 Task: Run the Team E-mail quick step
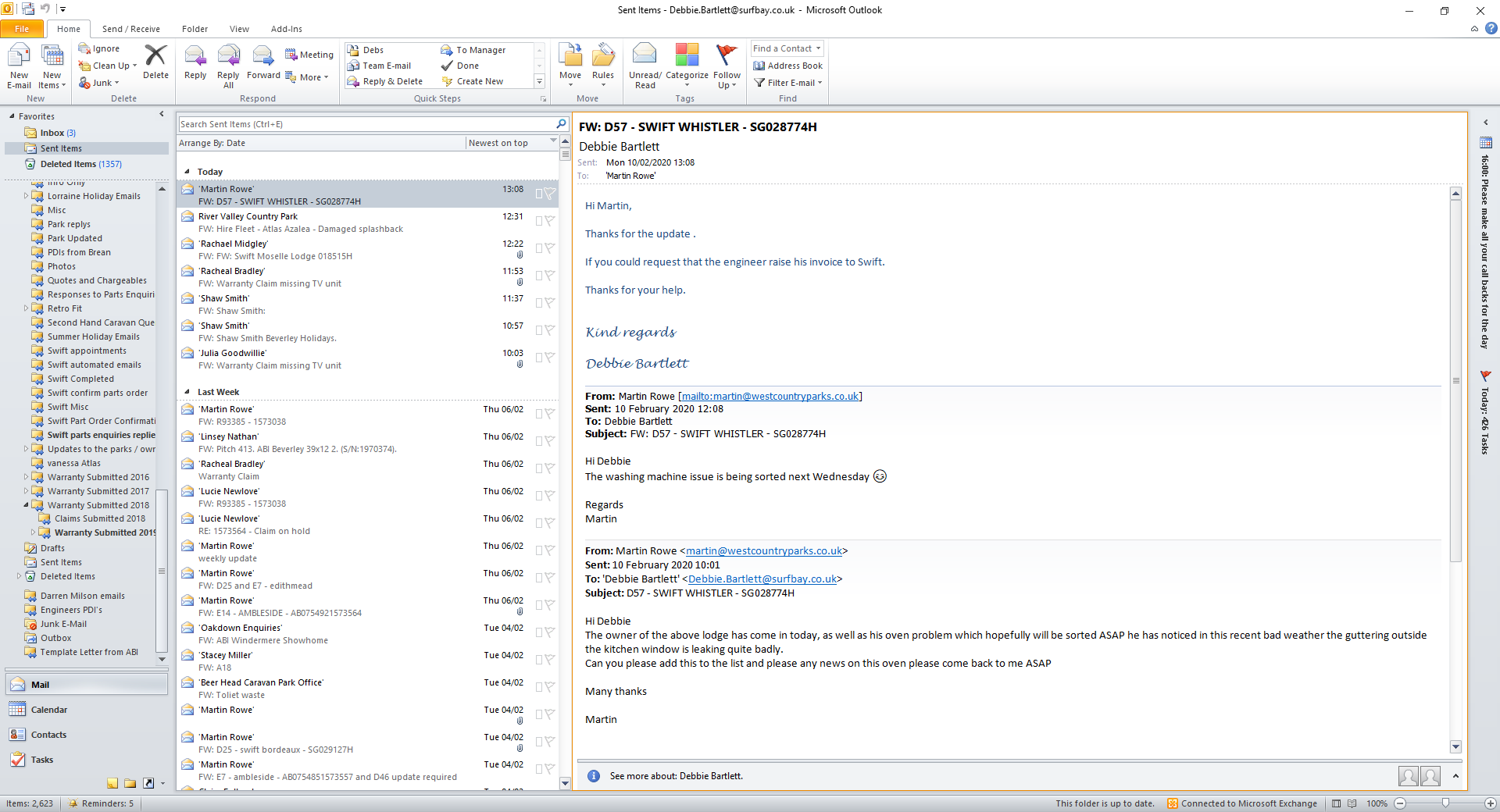coord(379,66)
